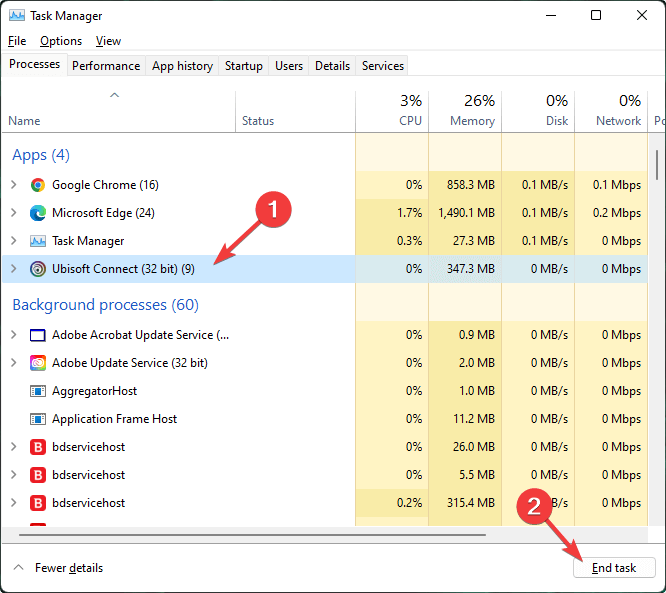Collapse view using Fewer details
Viewport: 666px width, 593px height.
tap(58, 568)
